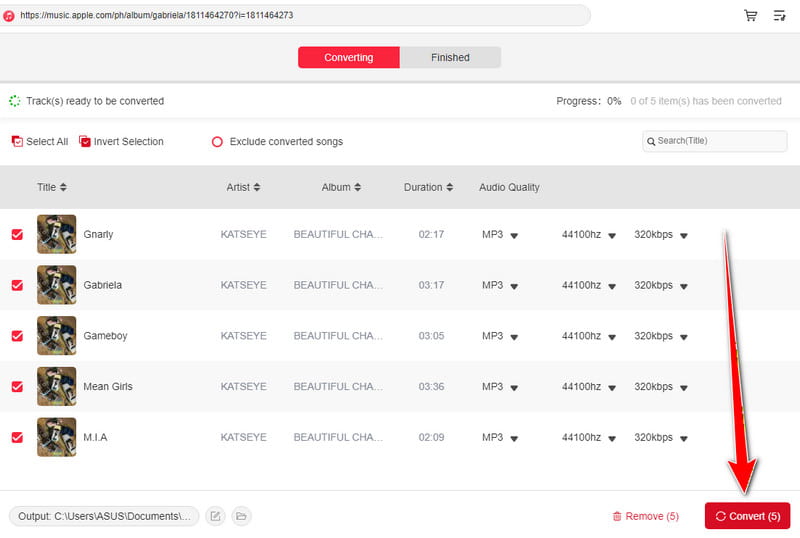Uncheck the Gameboy track checkbox

coord(17,336)
